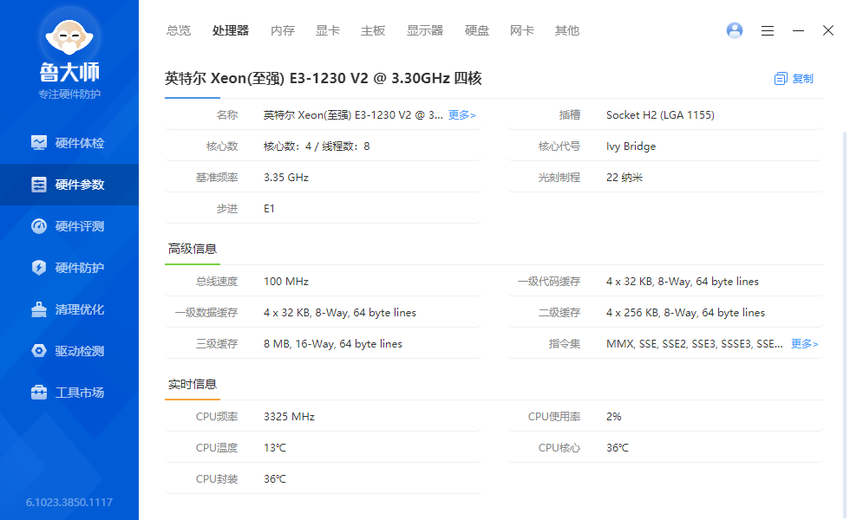Click the 一级代码缓存 cache value

[x=682, y=281]
